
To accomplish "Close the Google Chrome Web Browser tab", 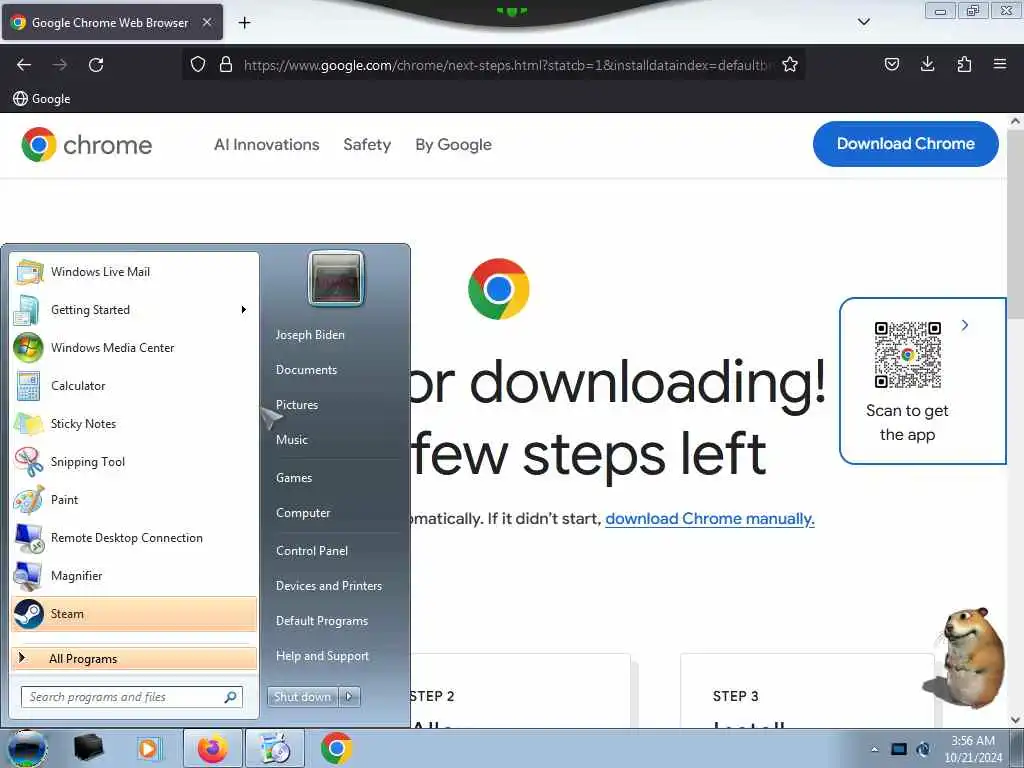I will pos(206,22).
